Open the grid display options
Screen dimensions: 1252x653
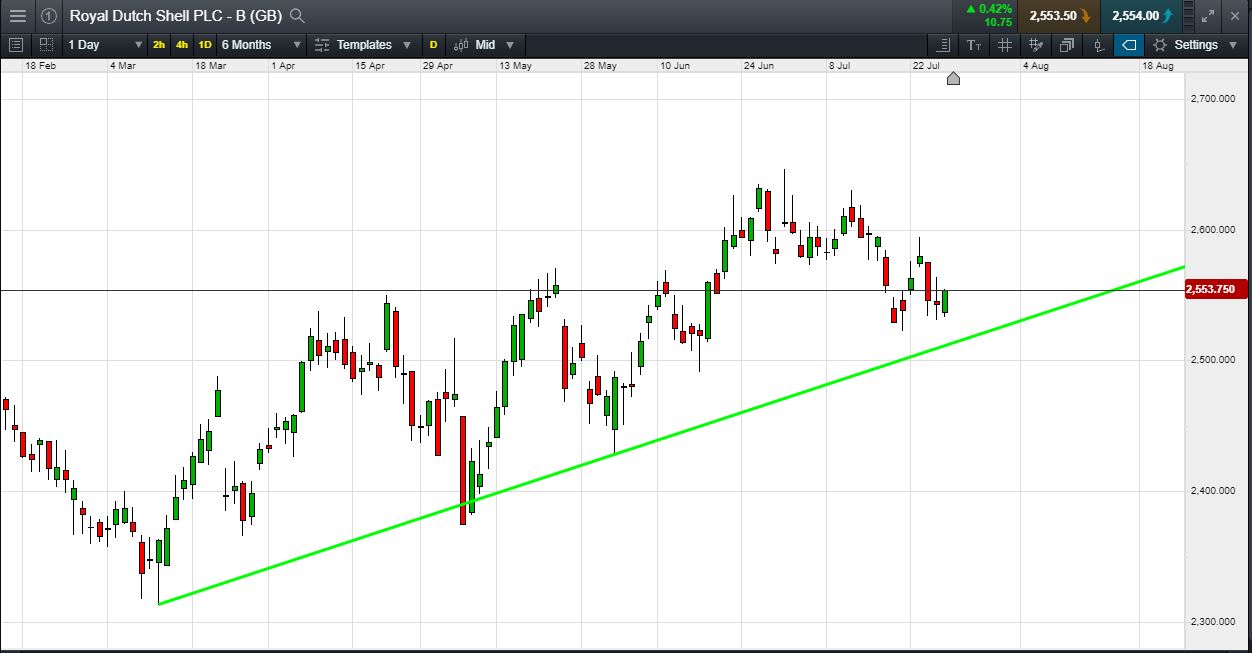click(1004, 45)
